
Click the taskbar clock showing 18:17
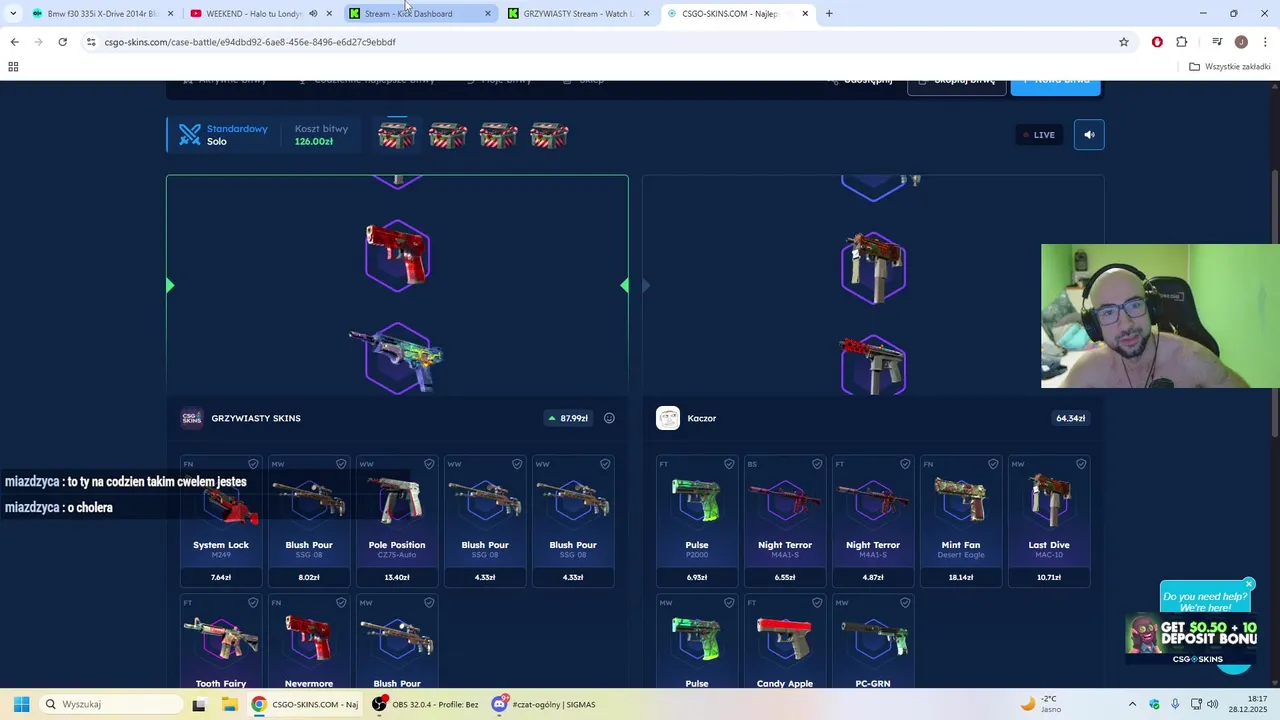(x=1250, y=704)
